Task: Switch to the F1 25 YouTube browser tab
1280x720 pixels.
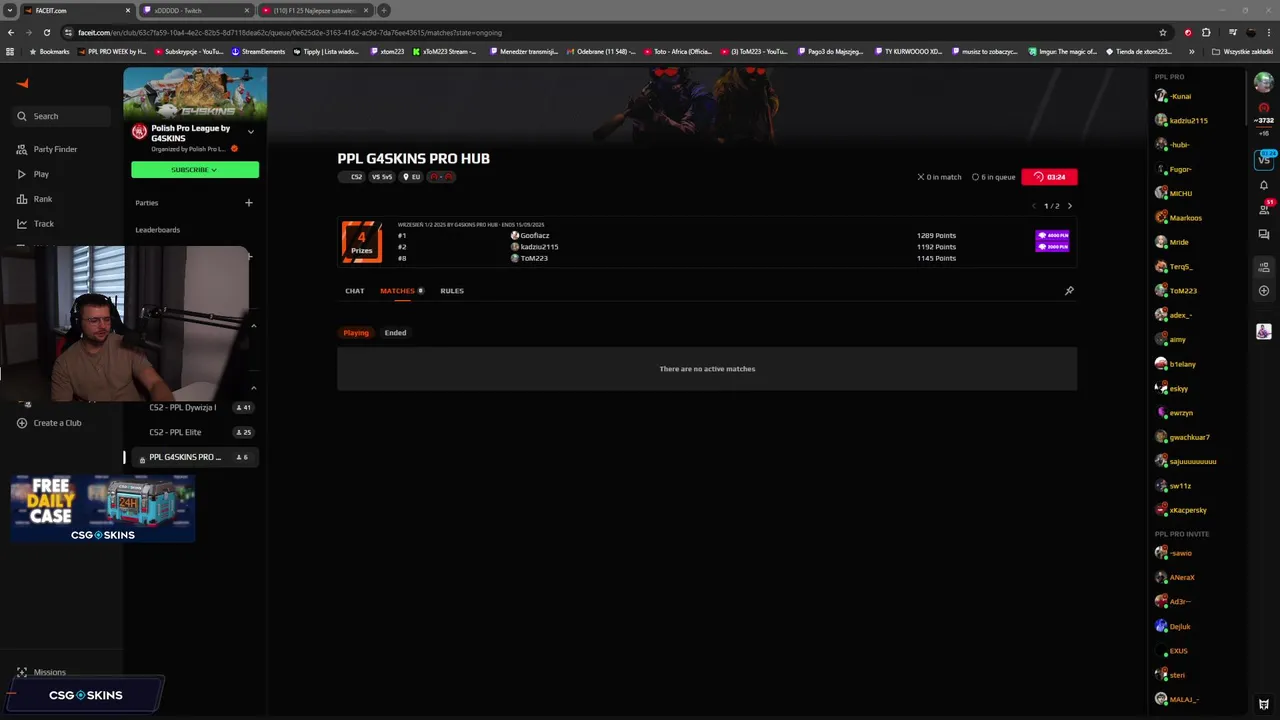Action: pyautogui.click(x=315, y=10)
